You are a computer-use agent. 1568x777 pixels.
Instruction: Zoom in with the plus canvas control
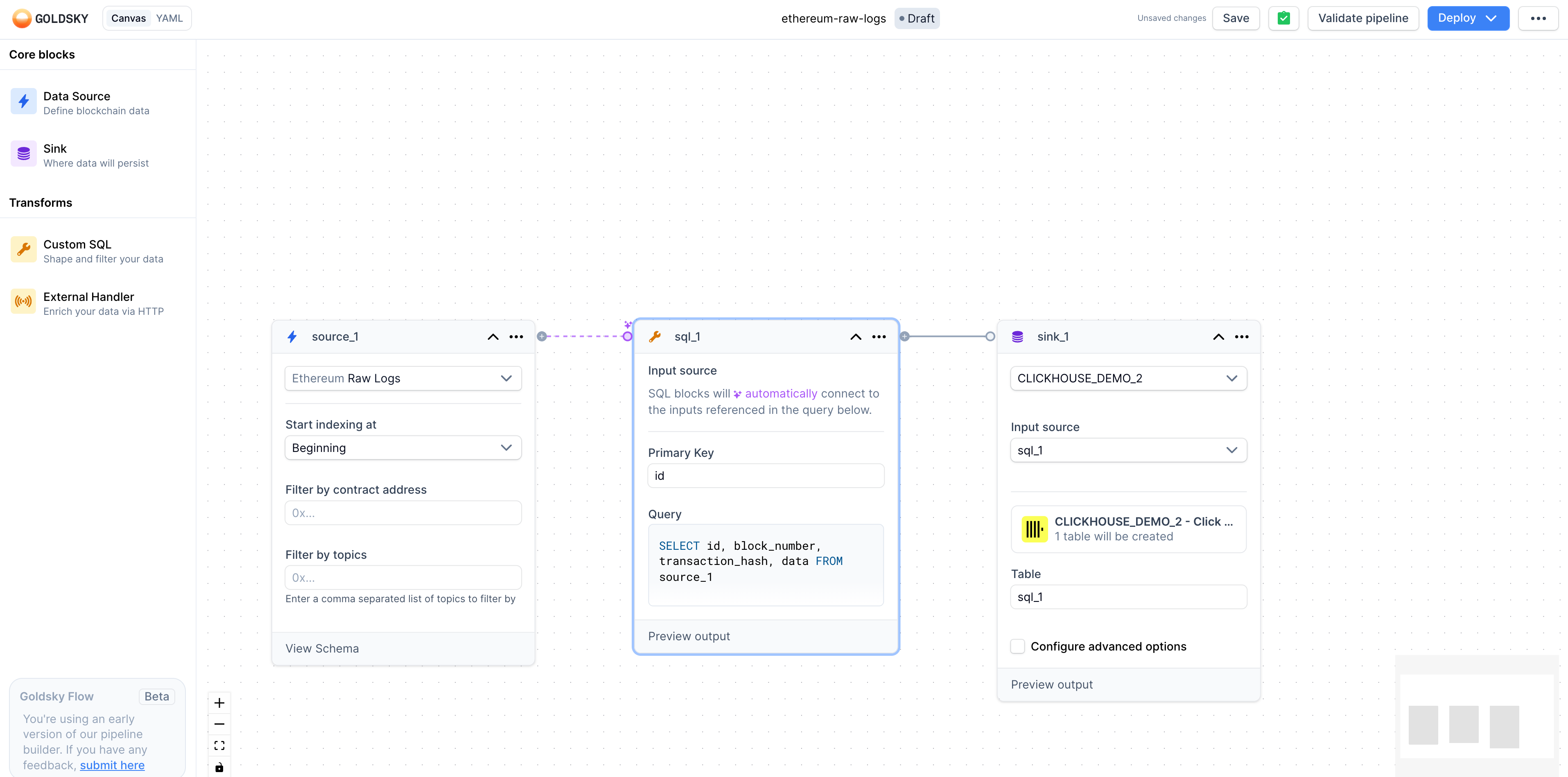pyautogui.click(x=219, y=703)
